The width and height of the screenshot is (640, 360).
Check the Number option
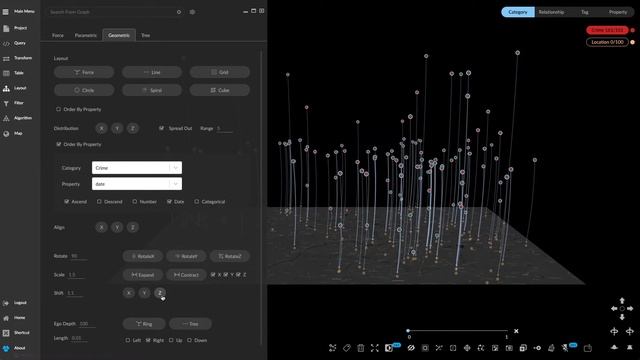click(135, 202)
